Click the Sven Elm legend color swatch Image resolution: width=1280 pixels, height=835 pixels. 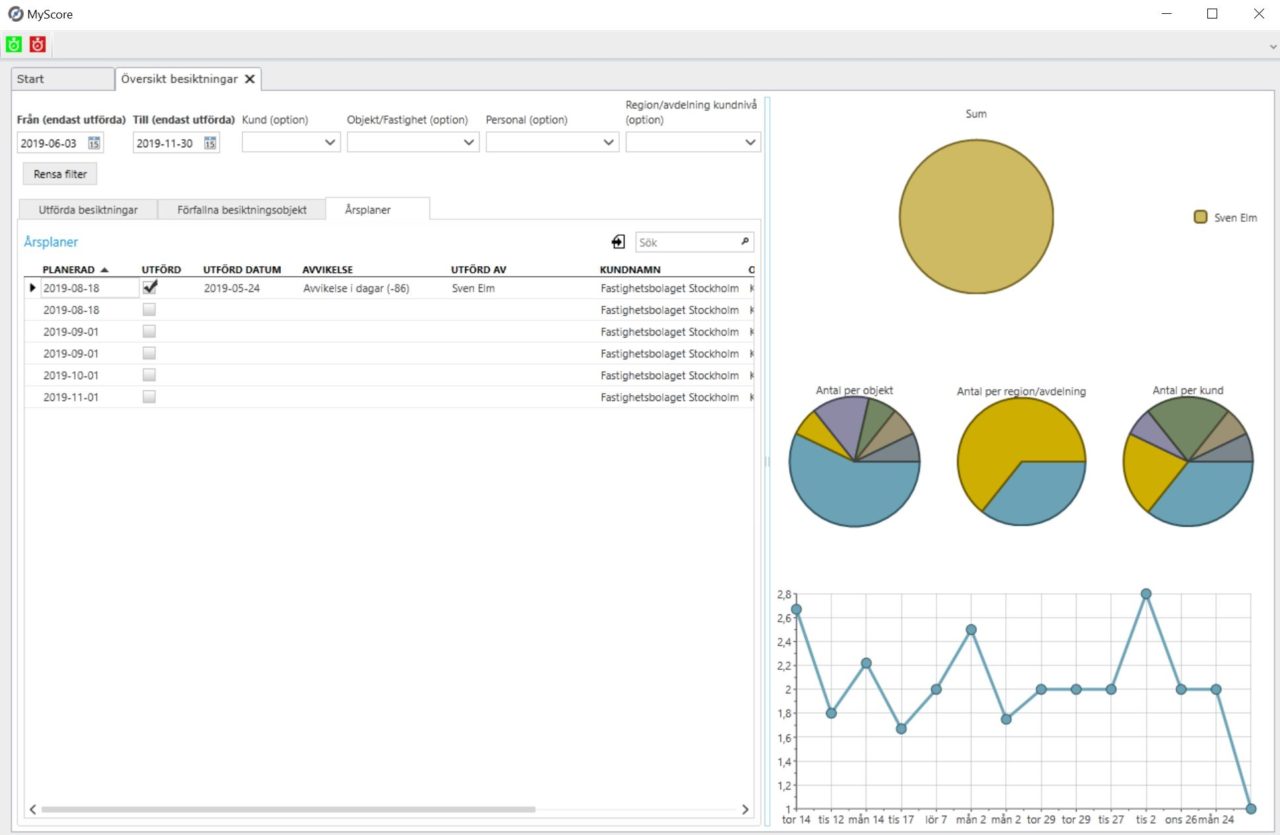[1200, 217]
